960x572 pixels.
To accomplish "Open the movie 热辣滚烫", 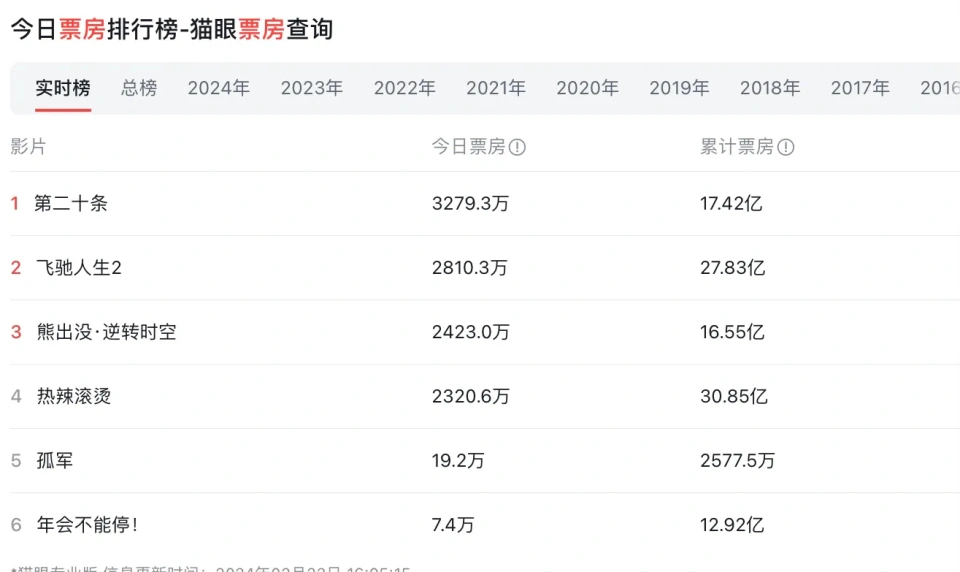I will pyautogui.click(x=74, y=396).
